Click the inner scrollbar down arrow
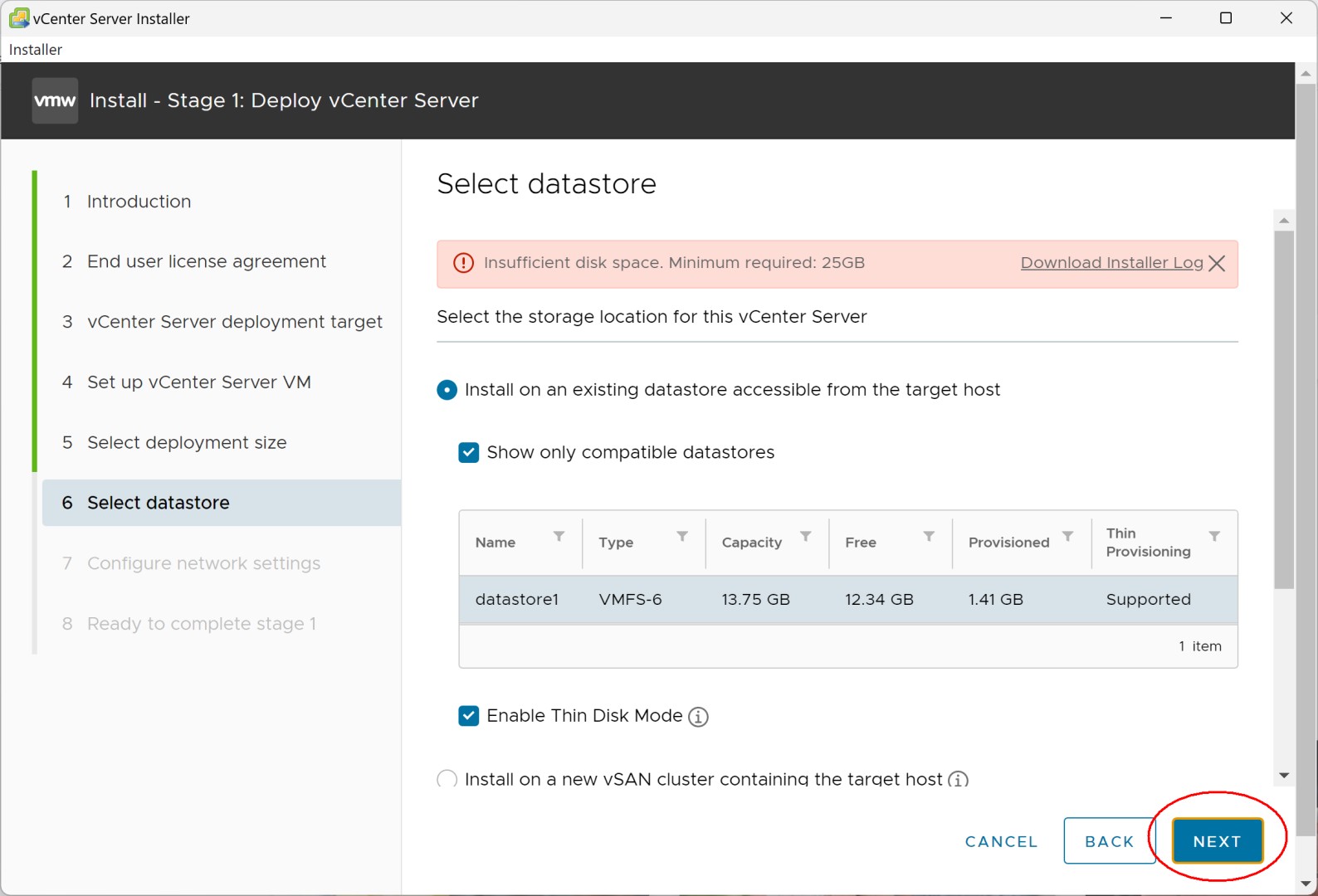 1284,776
